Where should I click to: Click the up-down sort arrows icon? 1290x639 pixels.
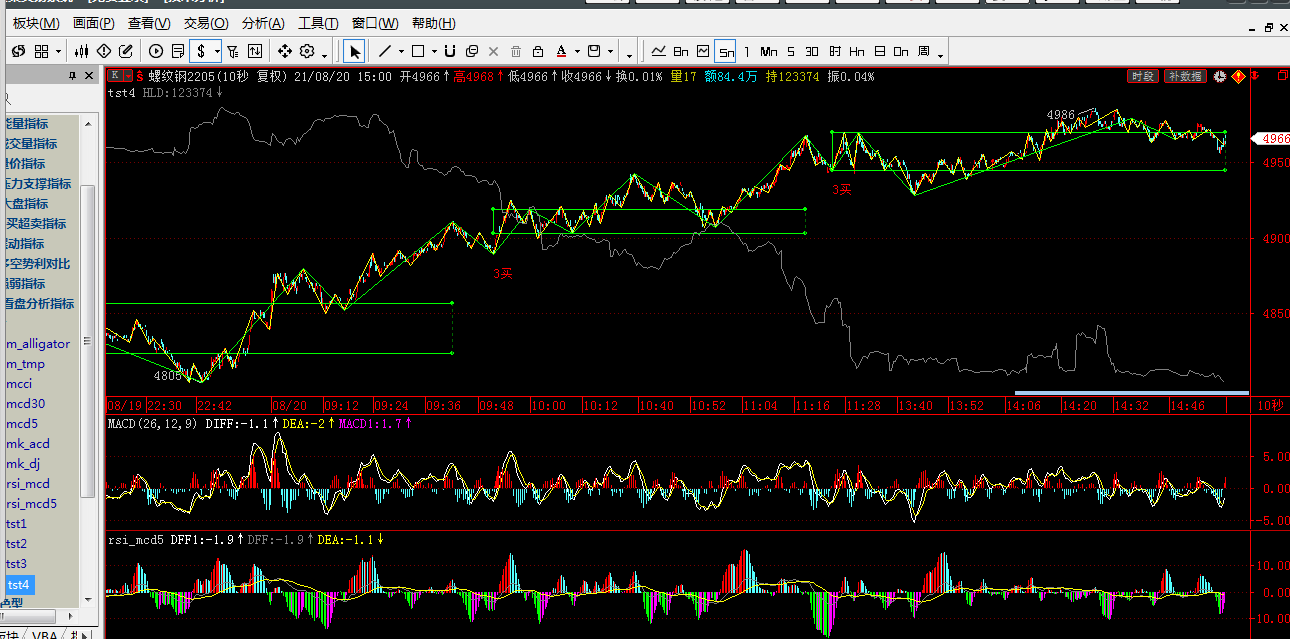pyautogui.click(x=255, y=51)
